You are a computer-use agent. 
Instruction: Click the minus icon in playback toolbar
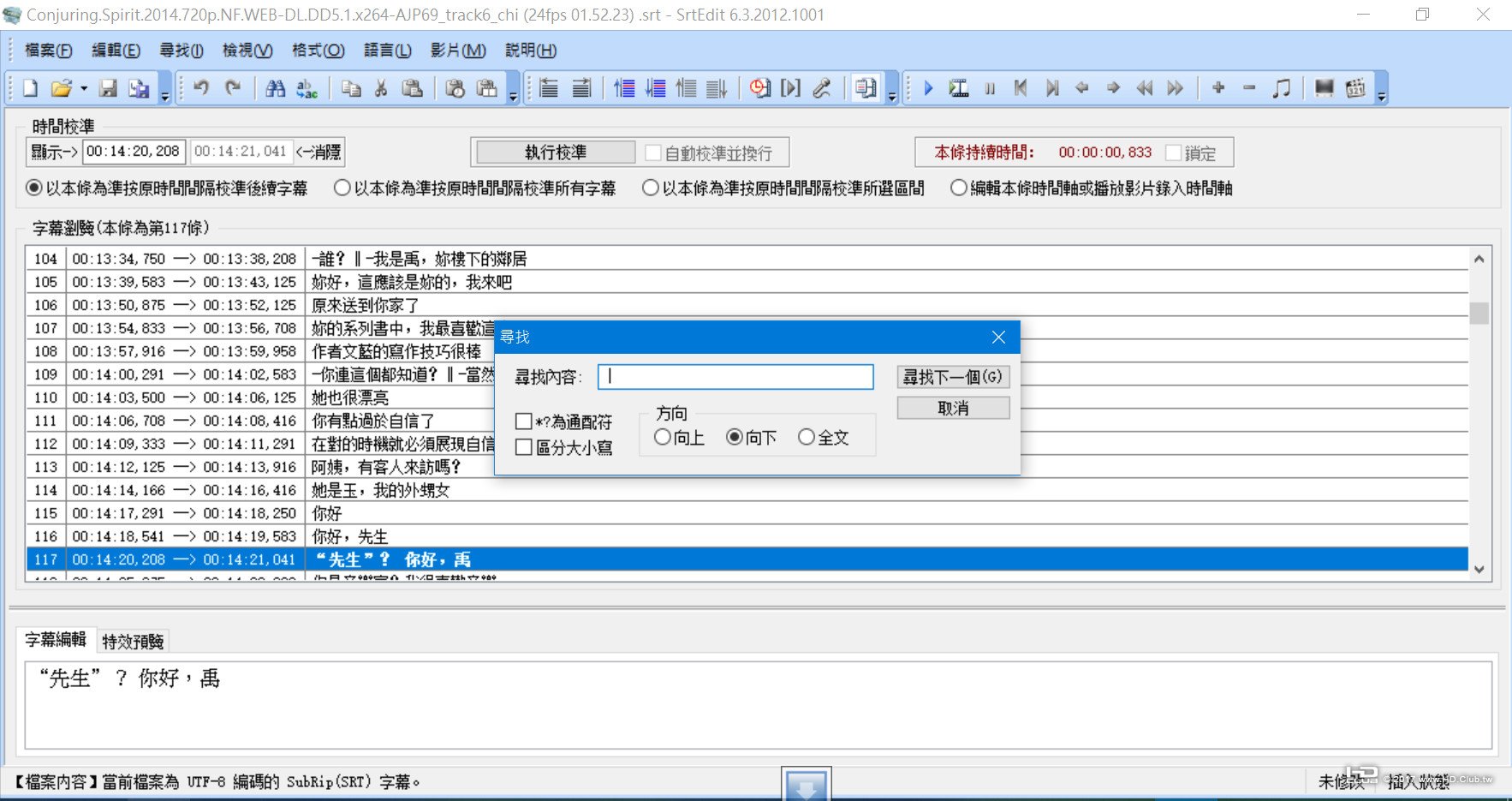pyautogui.click(x=1249, y=88)
